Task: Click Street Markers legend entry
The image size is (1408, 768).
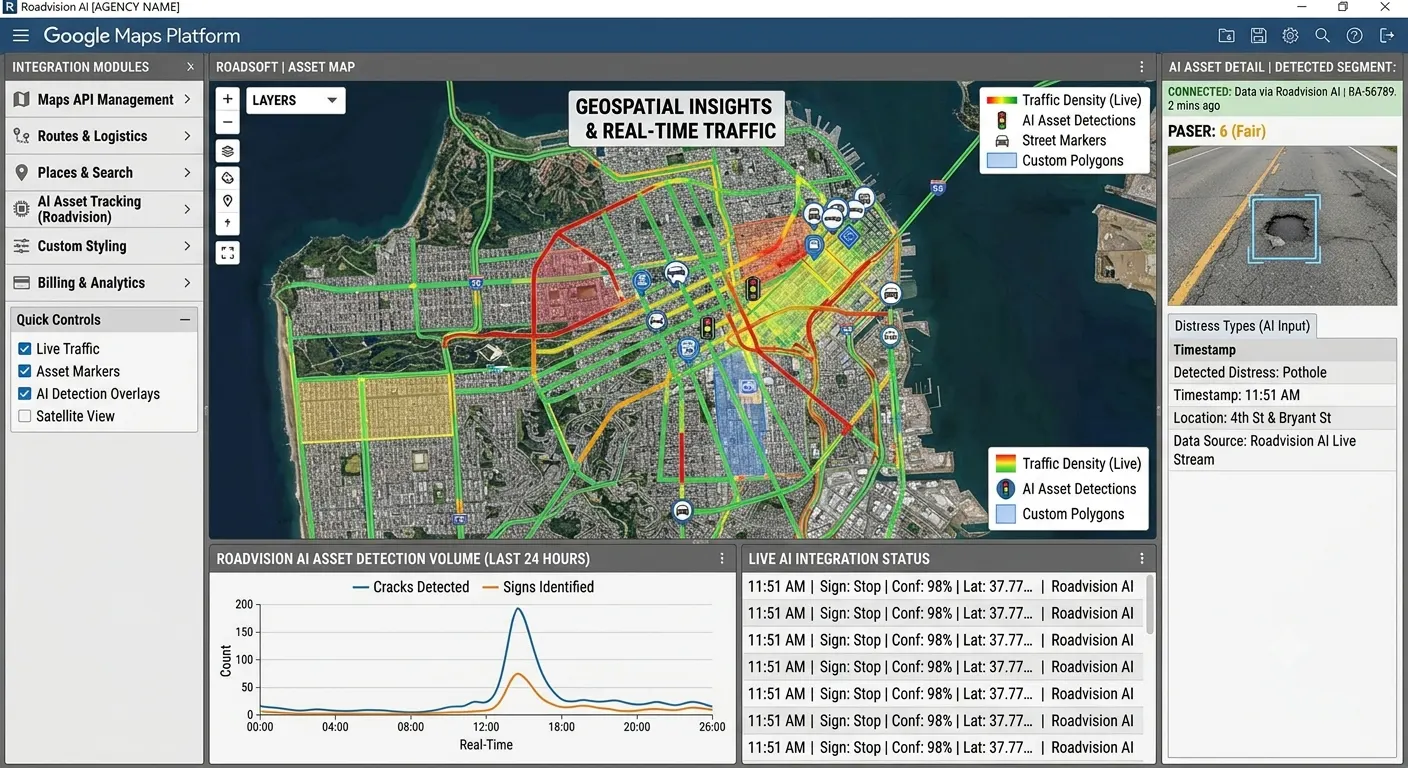Action: pyautogui.click(x=1064, y=141)
